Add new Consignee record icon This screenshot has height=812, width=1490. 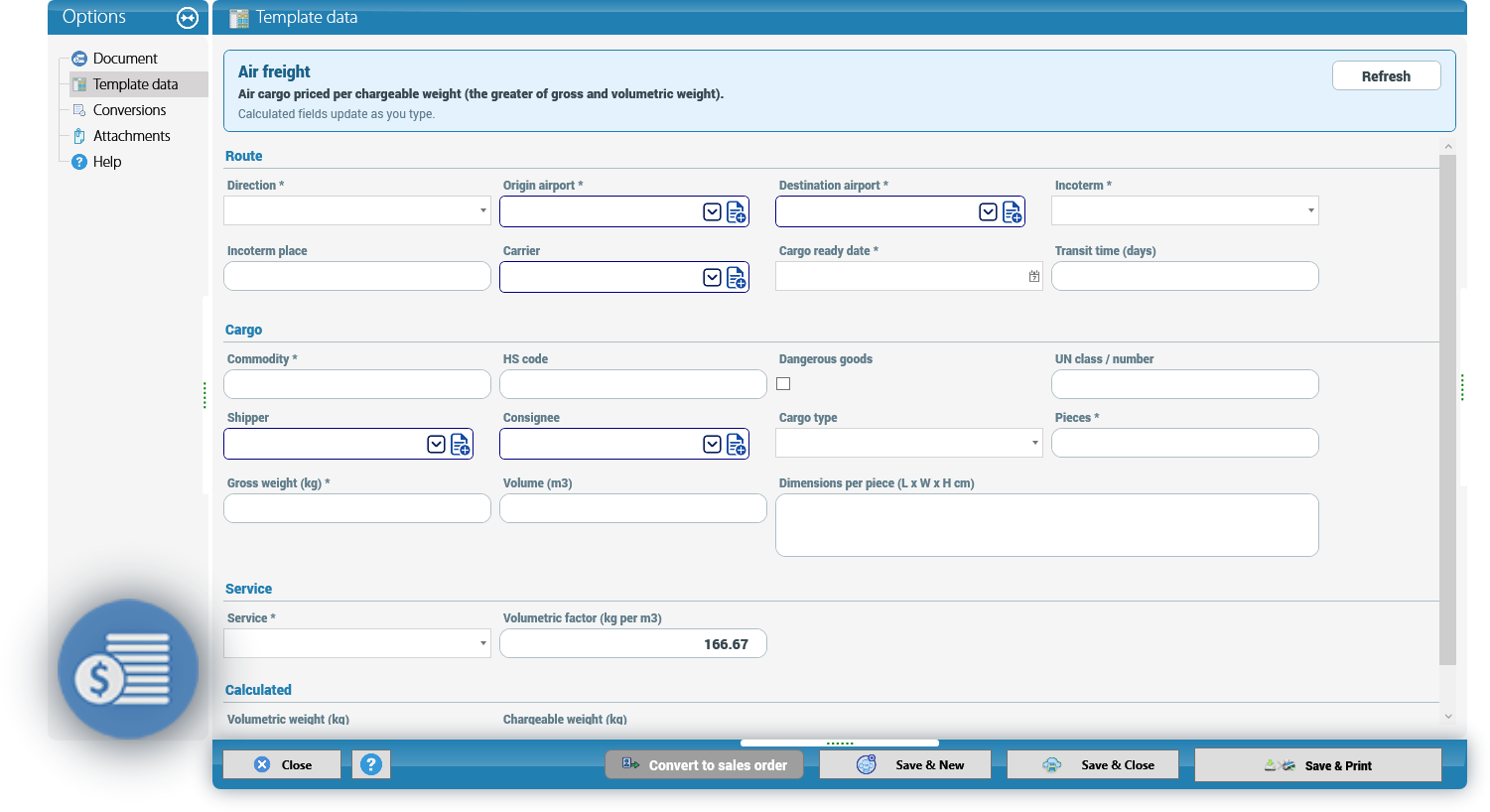[x=736, y=444]
